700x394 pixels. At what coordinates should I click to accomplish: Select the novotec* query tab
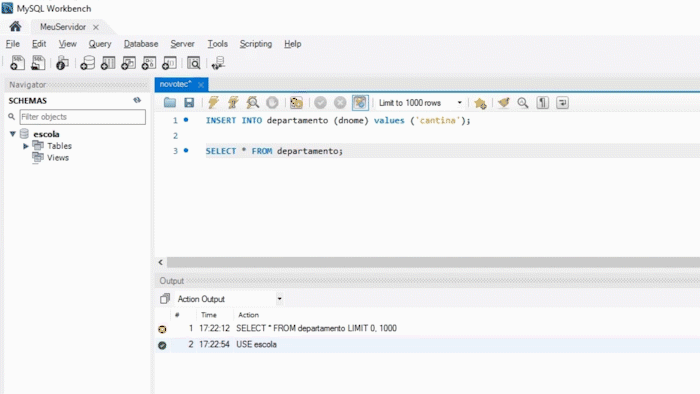coord(175,84)
